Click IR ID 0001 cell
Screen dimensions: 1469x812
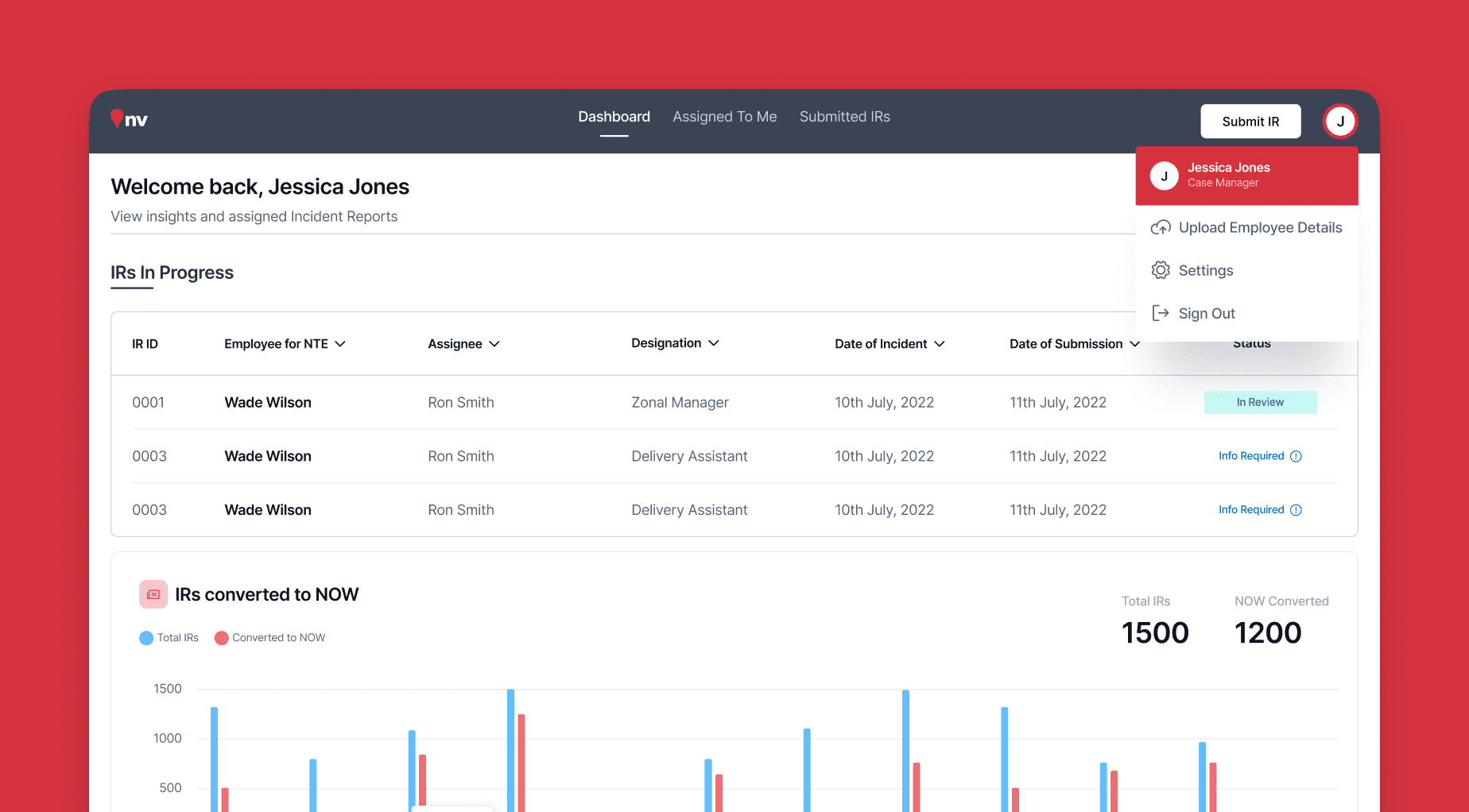148,403
